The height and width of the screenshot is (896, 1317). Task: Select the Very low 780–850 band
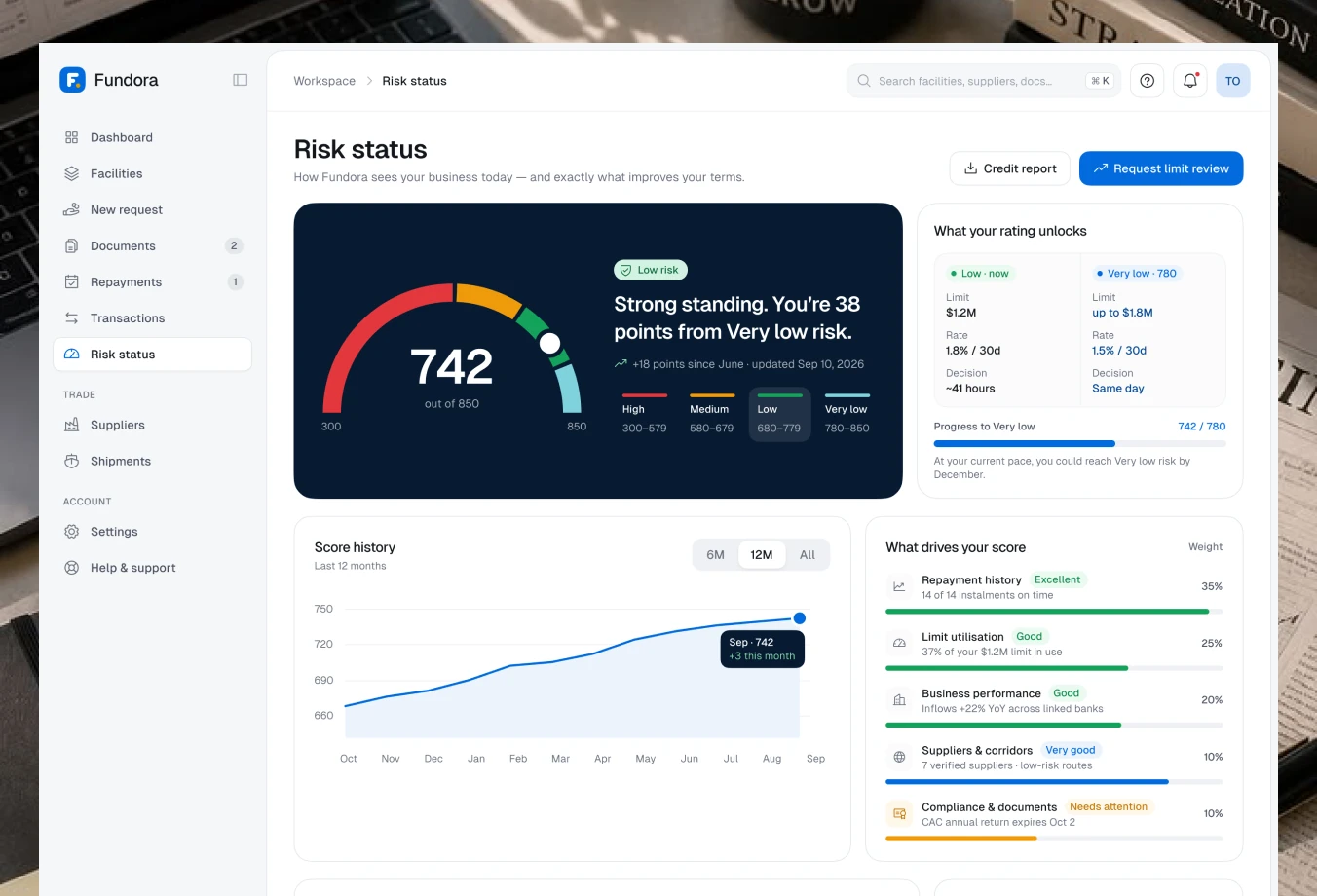point(847,415)
